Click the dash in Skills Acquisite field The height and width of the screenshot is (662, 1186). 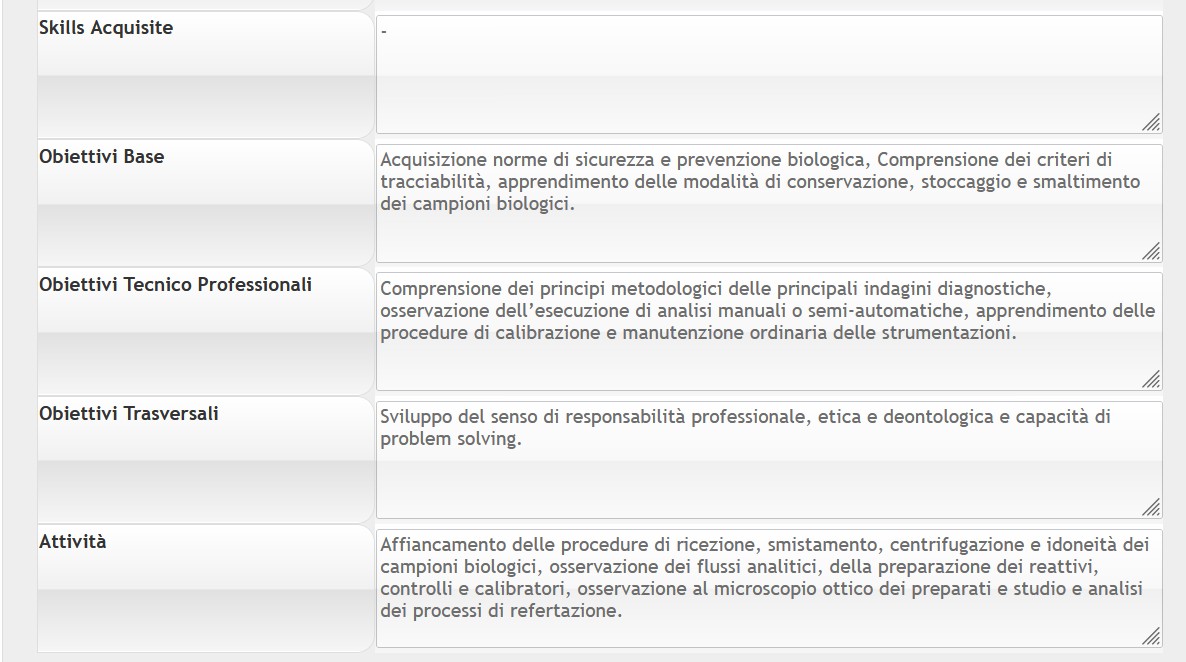pos(384,33)
